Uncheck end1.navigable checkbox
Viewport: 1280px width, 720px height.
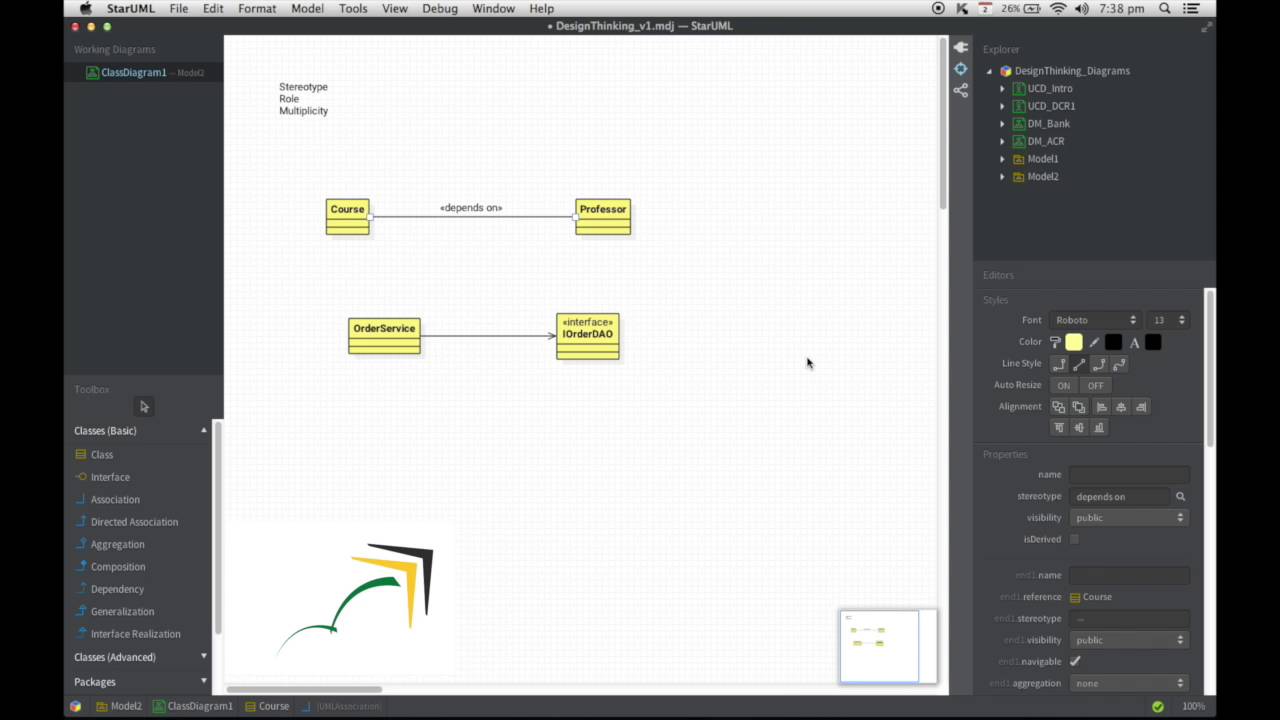click(1075, 661)
